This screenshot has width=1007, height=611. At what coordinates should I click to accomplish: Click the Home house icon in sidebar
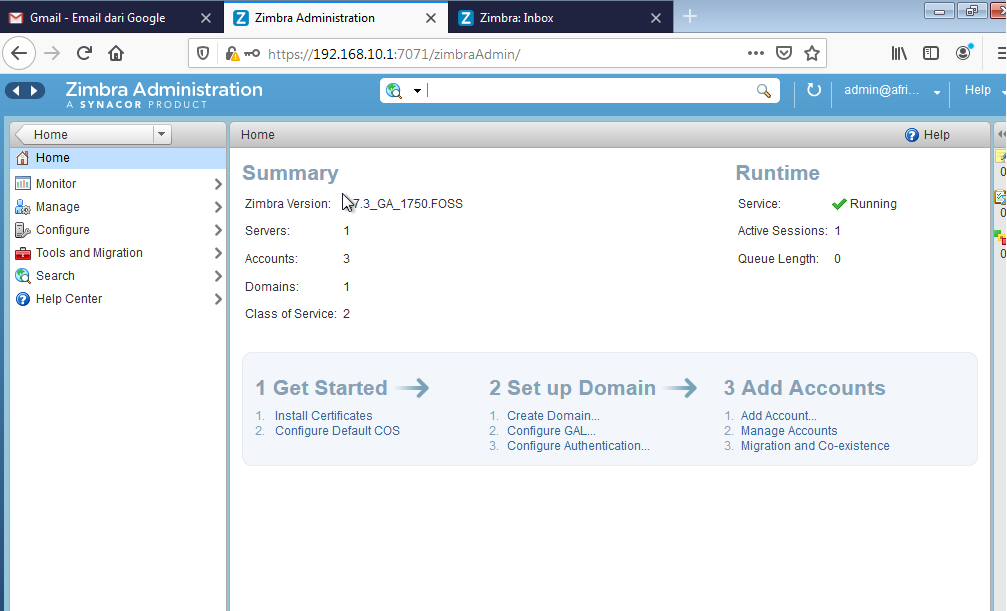[22, 158]
